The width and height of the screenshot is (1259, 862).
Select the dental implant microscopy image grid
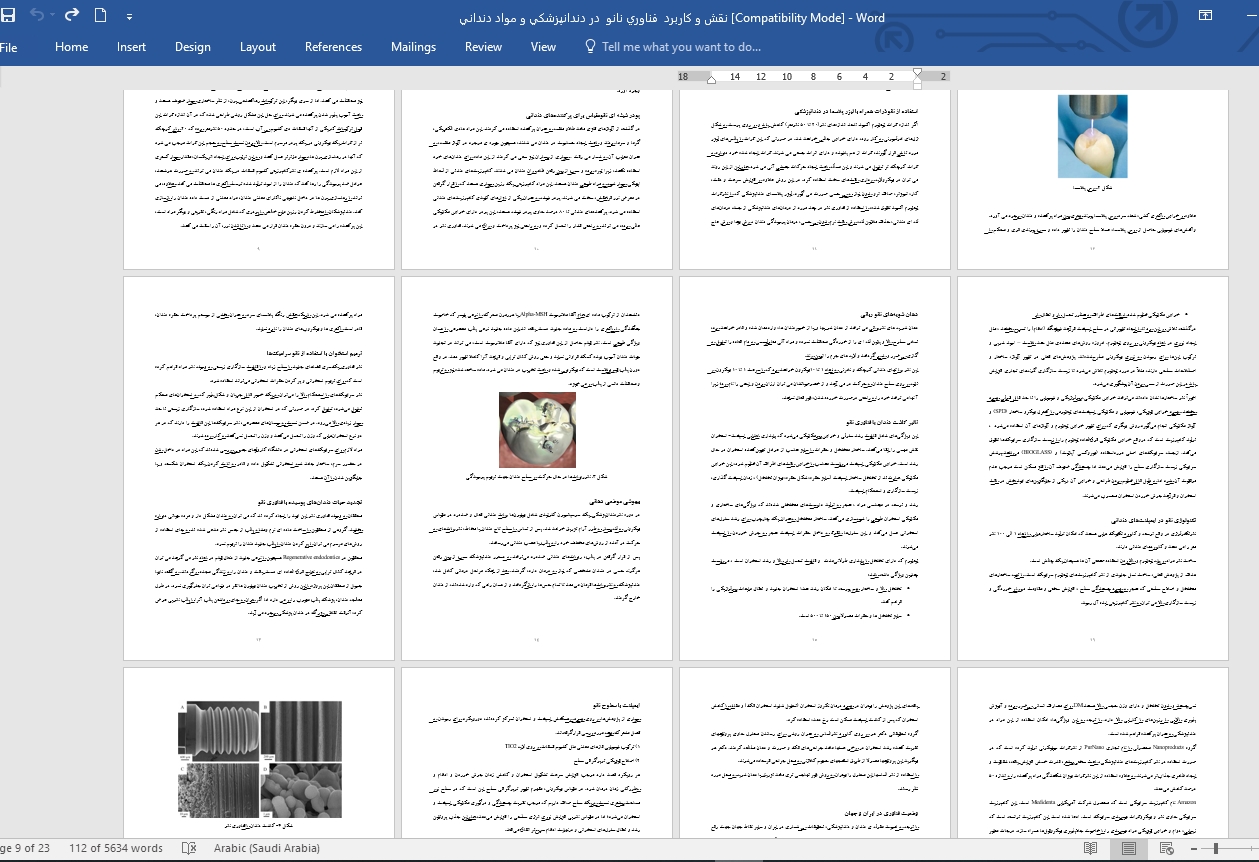260,759
